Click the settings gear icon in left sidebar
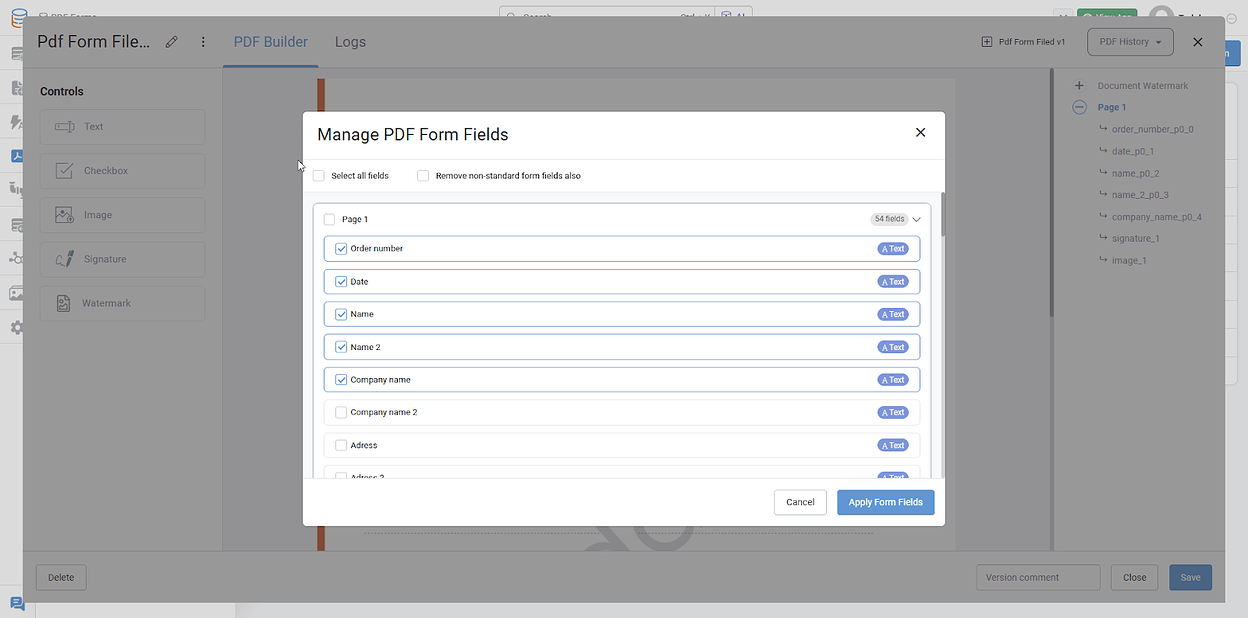 pyautogui.click(x=17, y=327)
